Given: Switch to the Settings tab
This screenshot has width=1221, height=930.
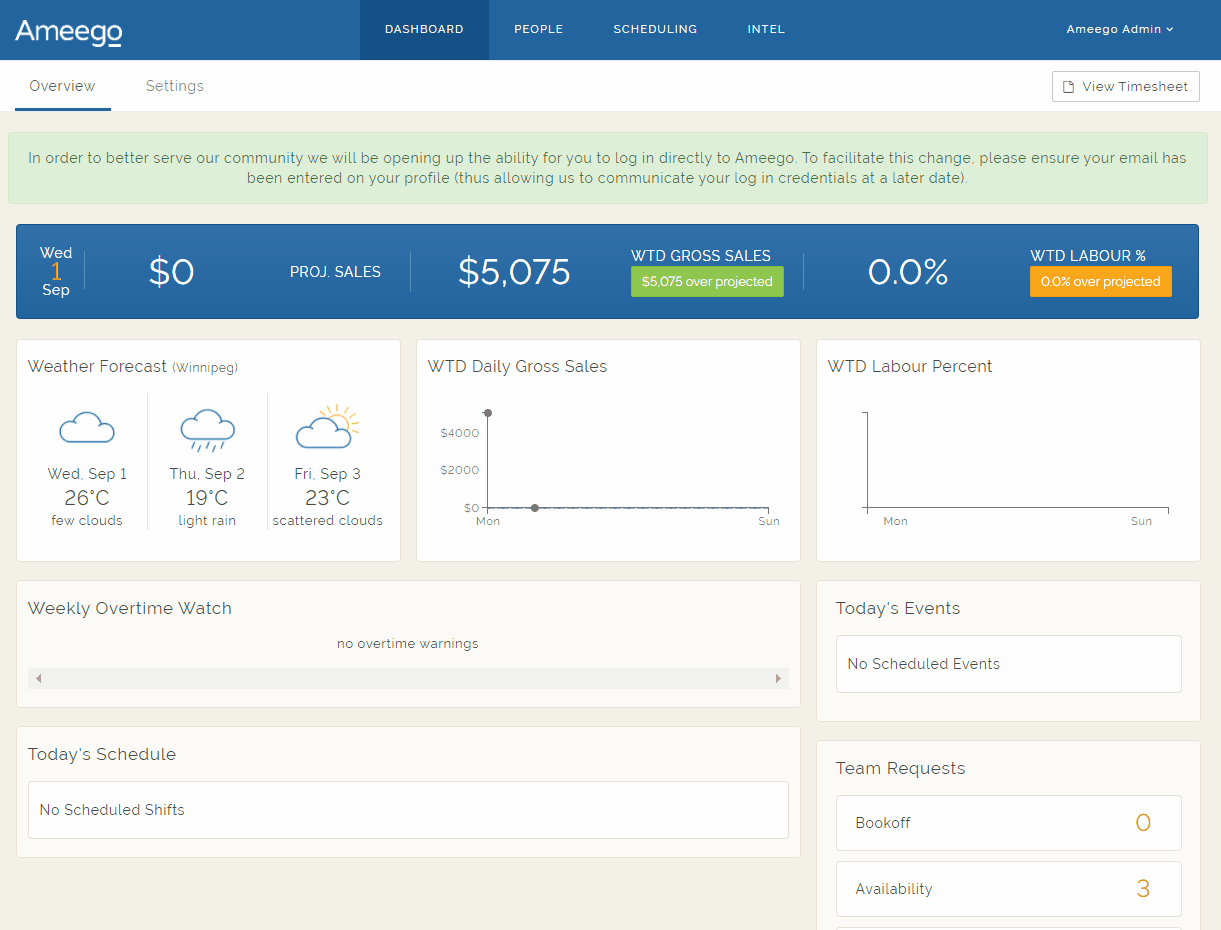Looking at the screenshot, I should 174,86.
